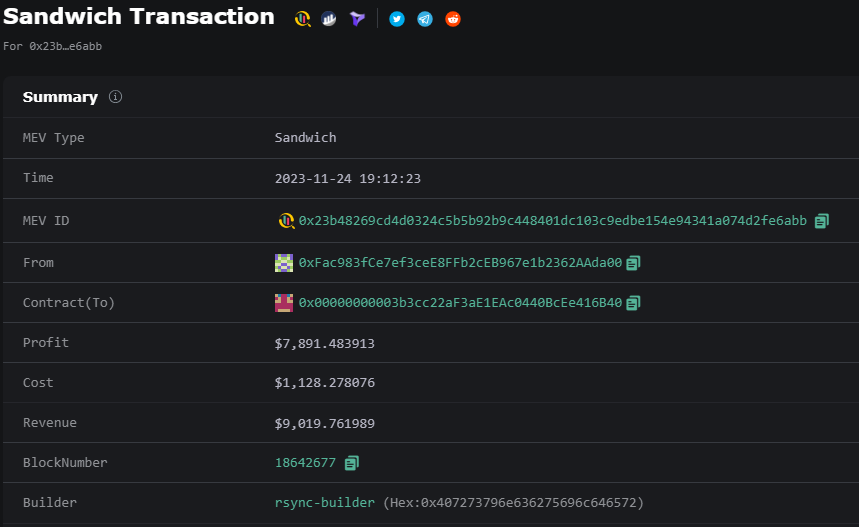This screenshot has width=859, height=527.
Task: Click the purple arrow icon beside title
Action: [x=357, y=19]
